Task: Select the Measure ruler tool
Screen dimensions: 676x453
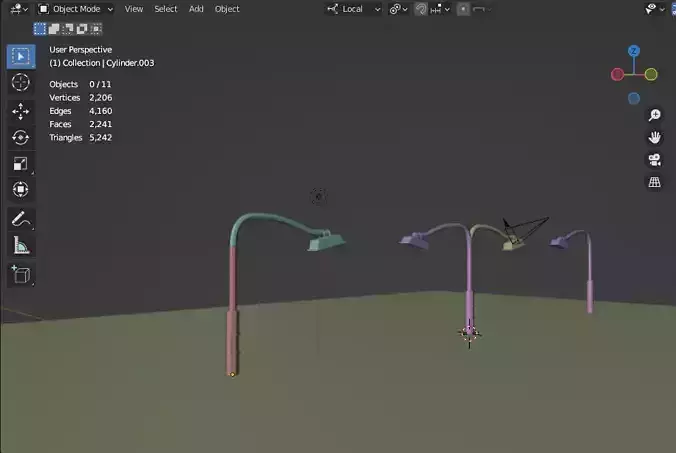Action: tap(21, 246)
